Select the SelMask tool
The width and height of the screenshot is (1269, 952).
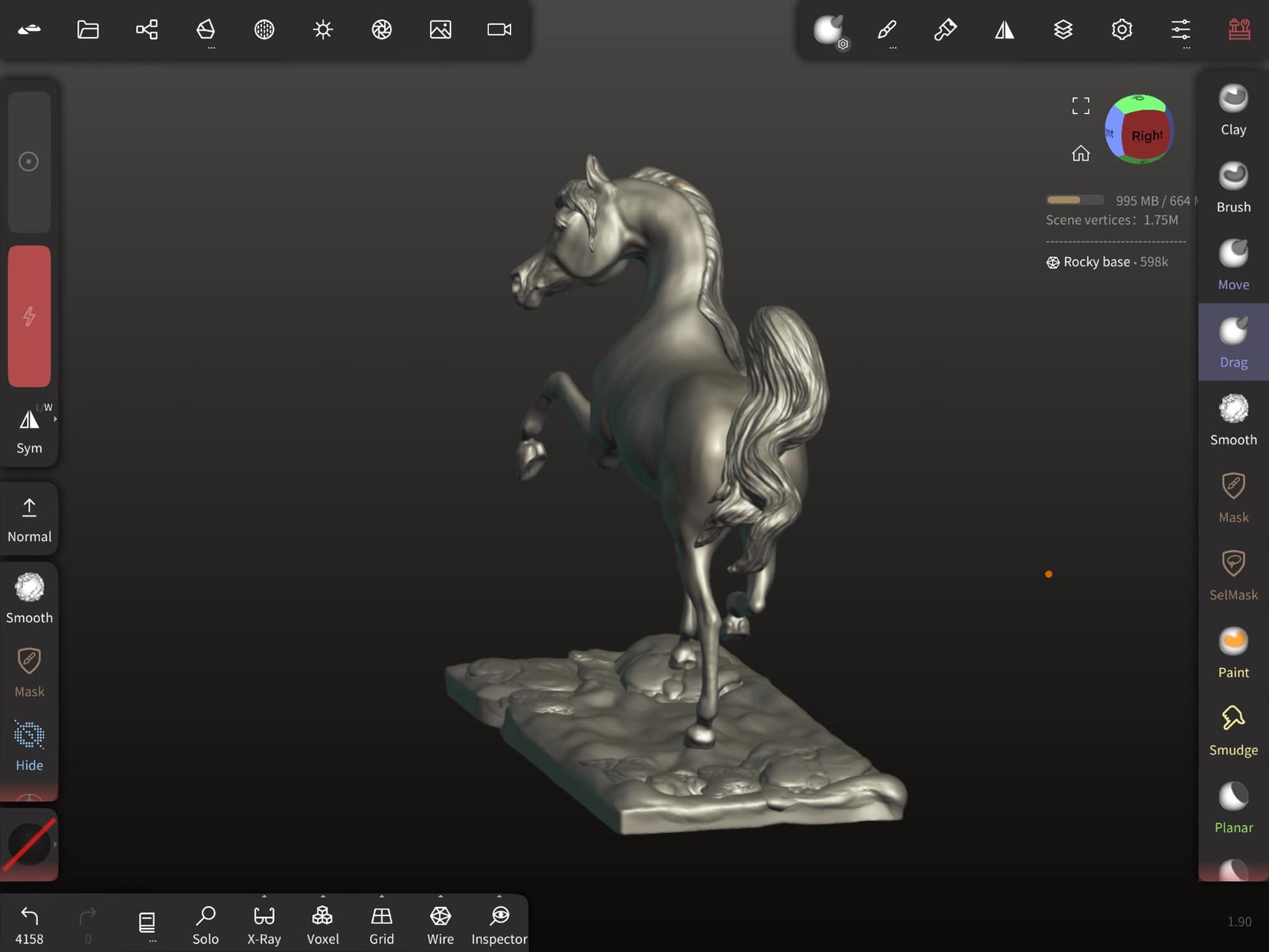pos(1232,575)
